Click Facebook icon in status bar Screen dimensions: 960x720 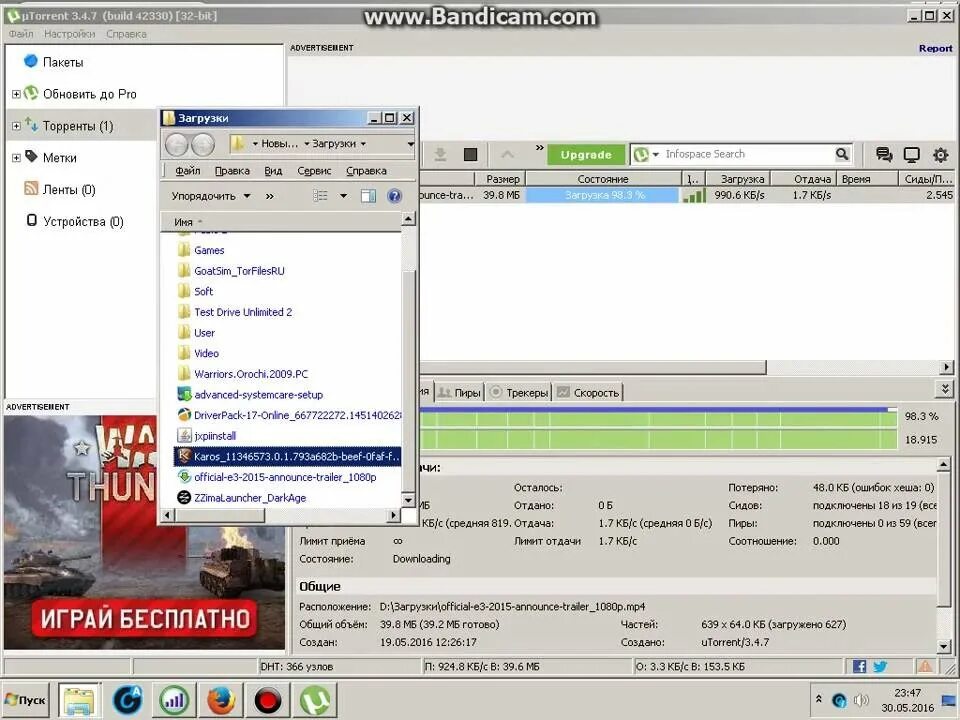click(859, 666)
